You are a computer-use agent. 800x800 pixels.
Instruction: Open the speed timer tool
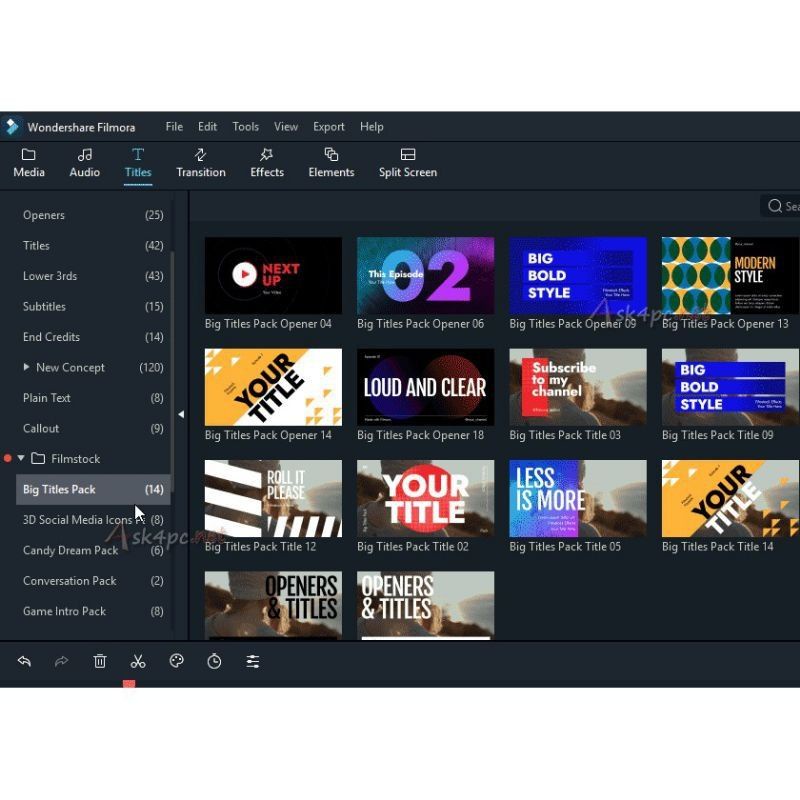click(214, 661)
